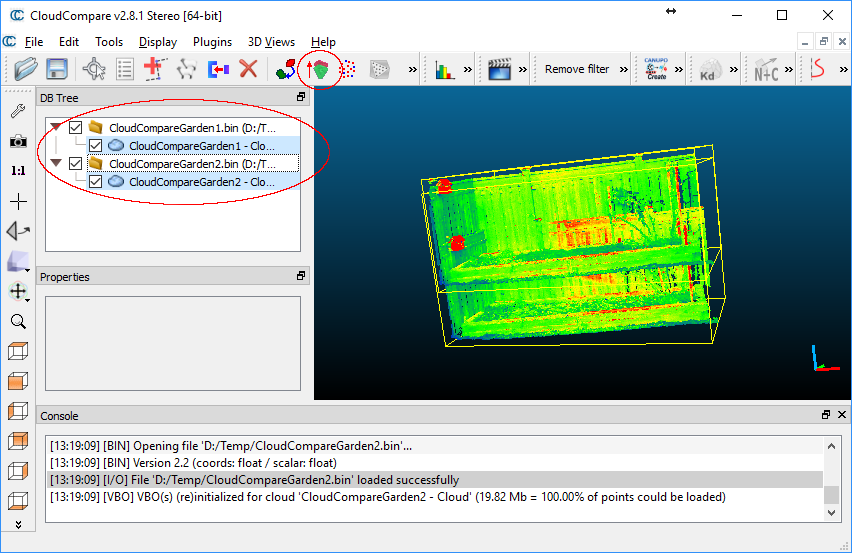Expand hidden left toolbar items chevron
This screenshot has width=852, height=553.
[18, 525]
